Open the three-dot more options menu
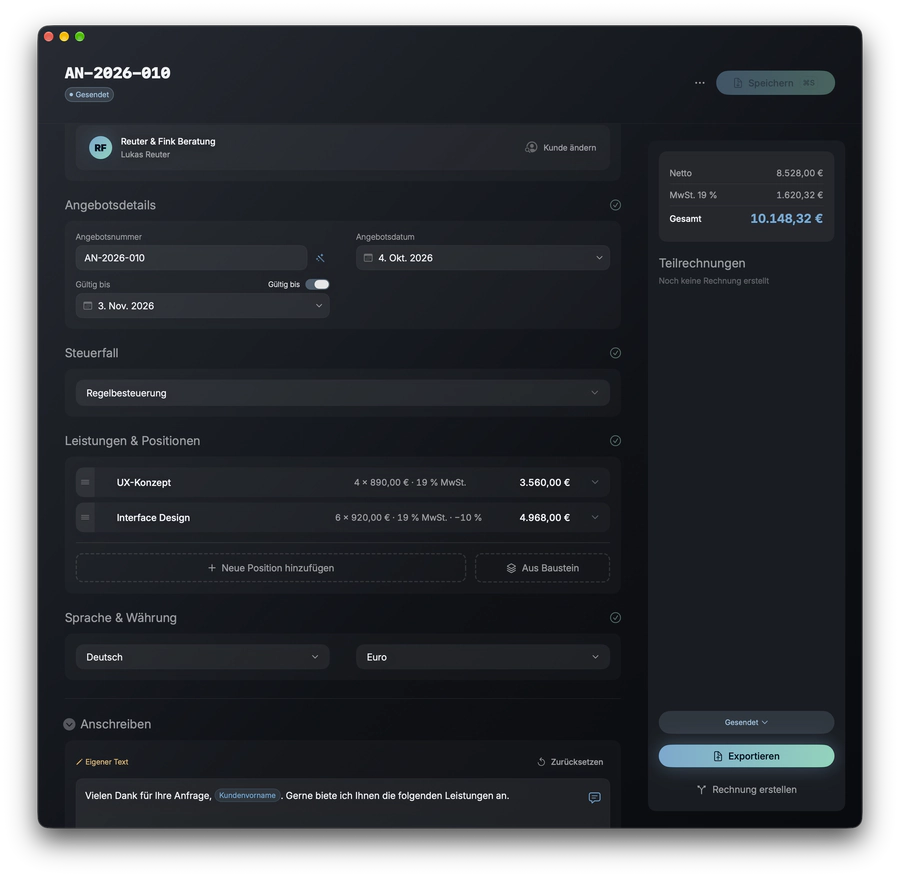900x878 pixels. tap(699, 83)
